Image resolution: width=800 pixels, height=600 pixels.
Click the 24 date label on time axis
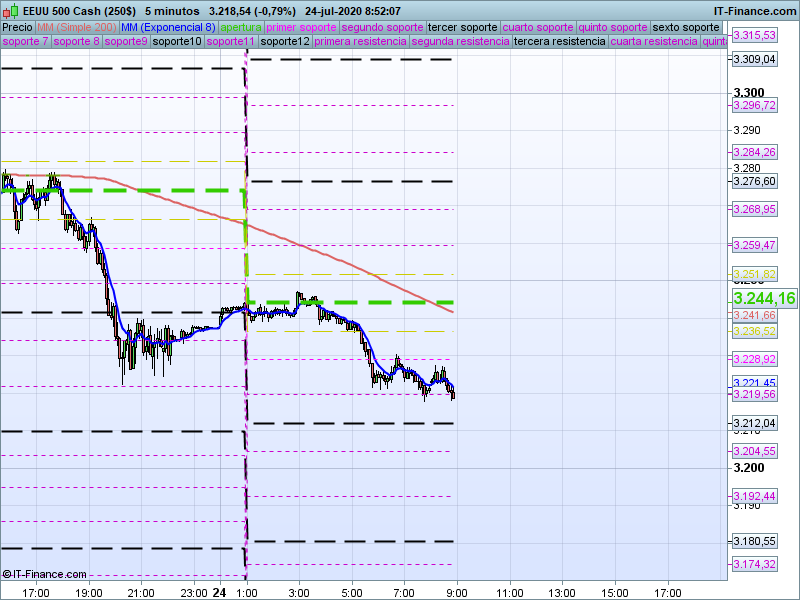tap(219, 593)
